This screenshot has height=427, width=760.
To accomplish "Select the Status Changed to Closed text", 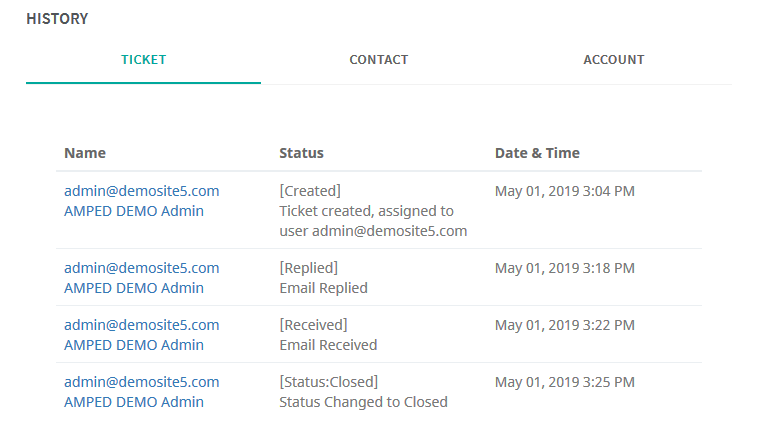I will coord(364,402).
